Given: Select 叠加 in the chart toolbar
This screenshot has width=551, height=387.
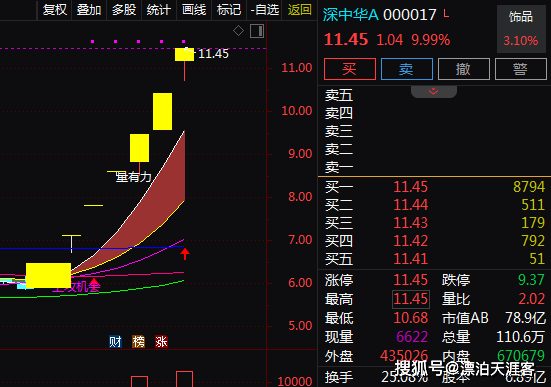Looking at the screenshot, I should click(x=89, y=10).
